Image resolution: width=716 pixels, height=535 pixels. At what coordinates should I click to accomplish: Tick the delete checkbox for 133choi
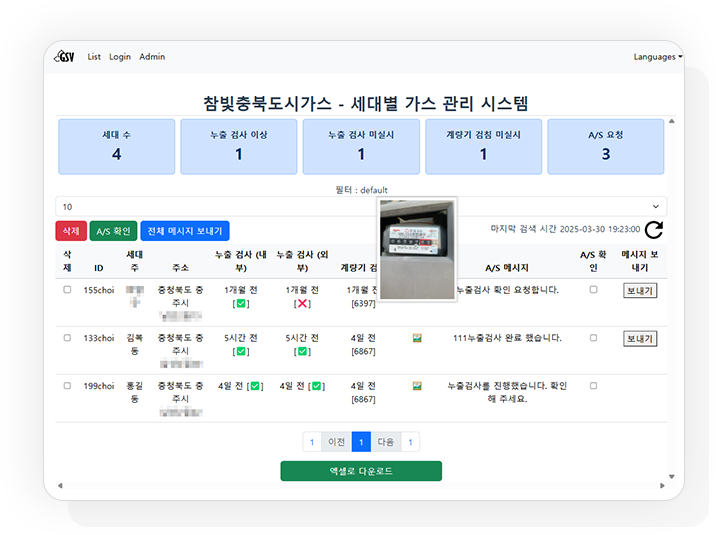(x=67, y=338)
